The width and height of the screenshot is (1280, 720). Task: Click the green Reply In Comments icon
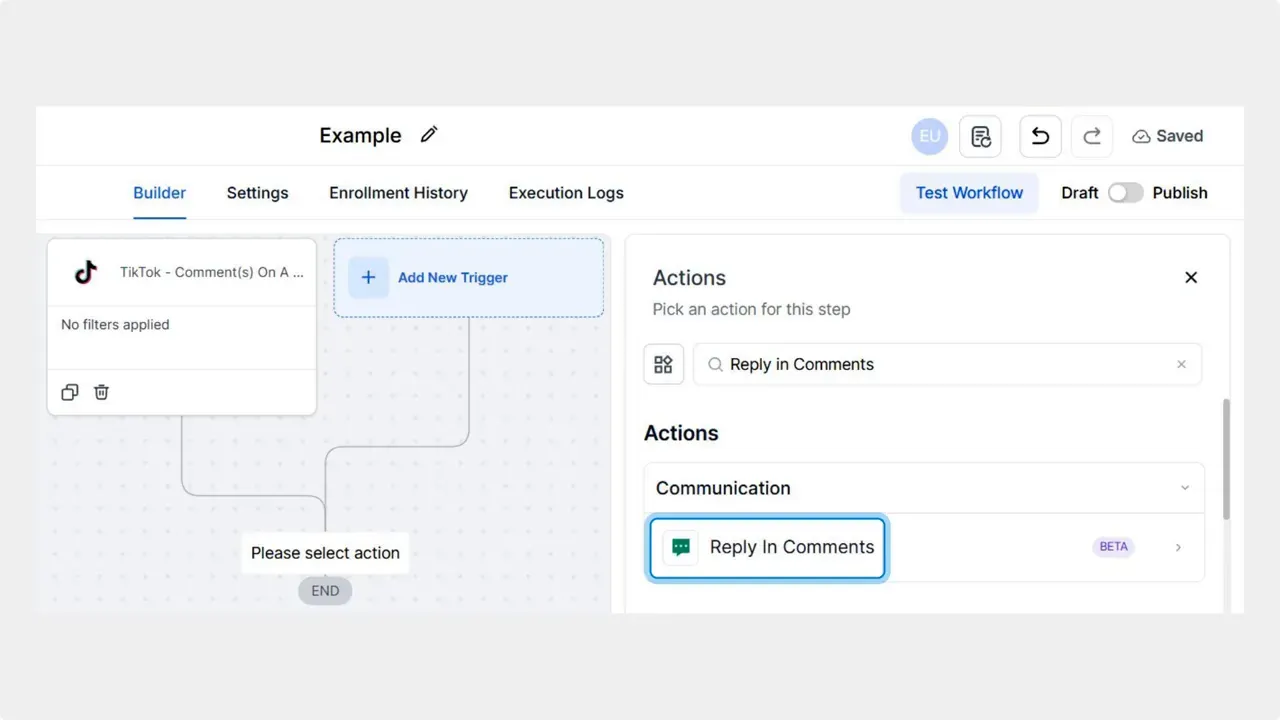point(680,547)
